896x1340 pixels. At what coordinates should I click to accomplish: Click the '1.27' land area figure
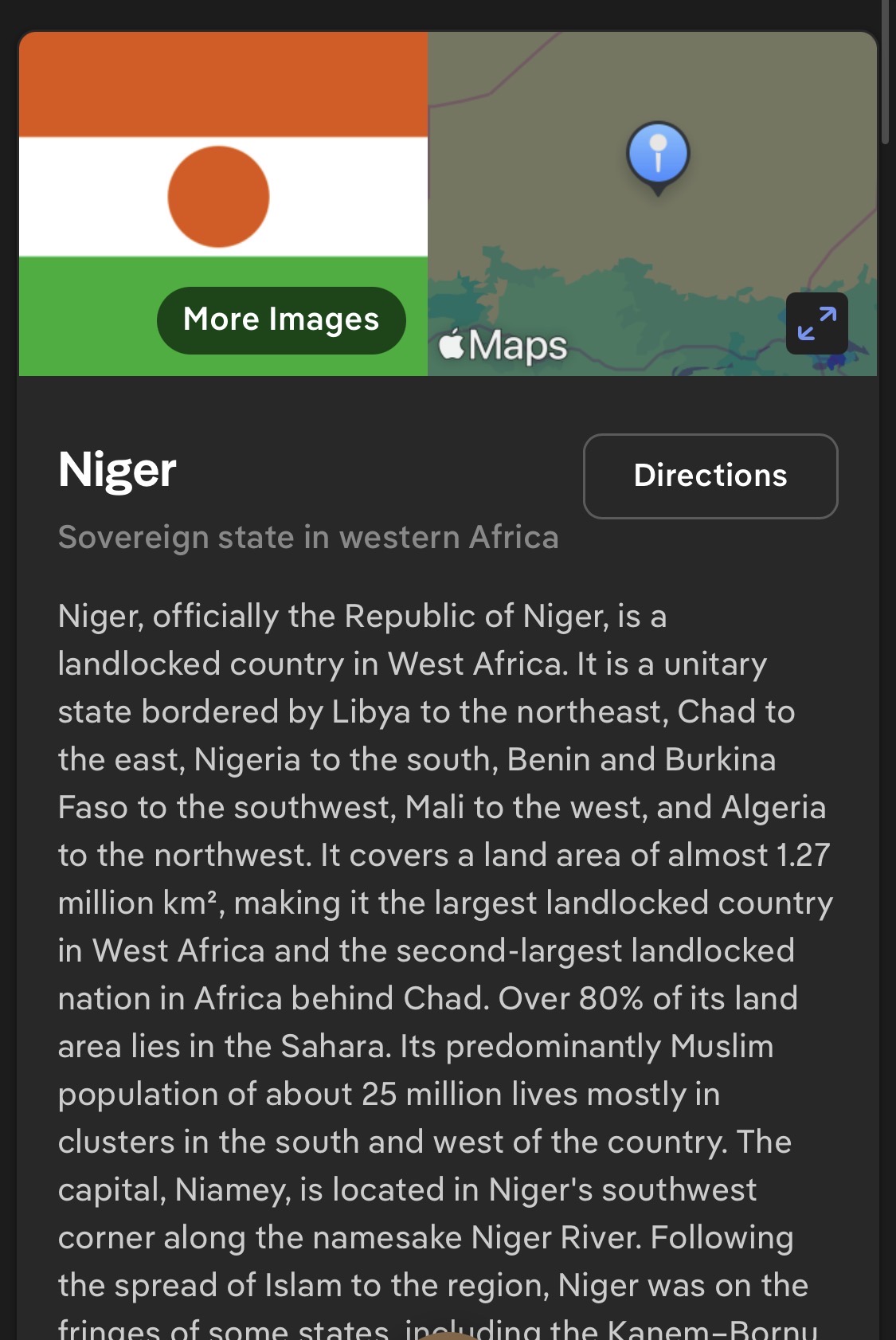(x=803, y=855)
